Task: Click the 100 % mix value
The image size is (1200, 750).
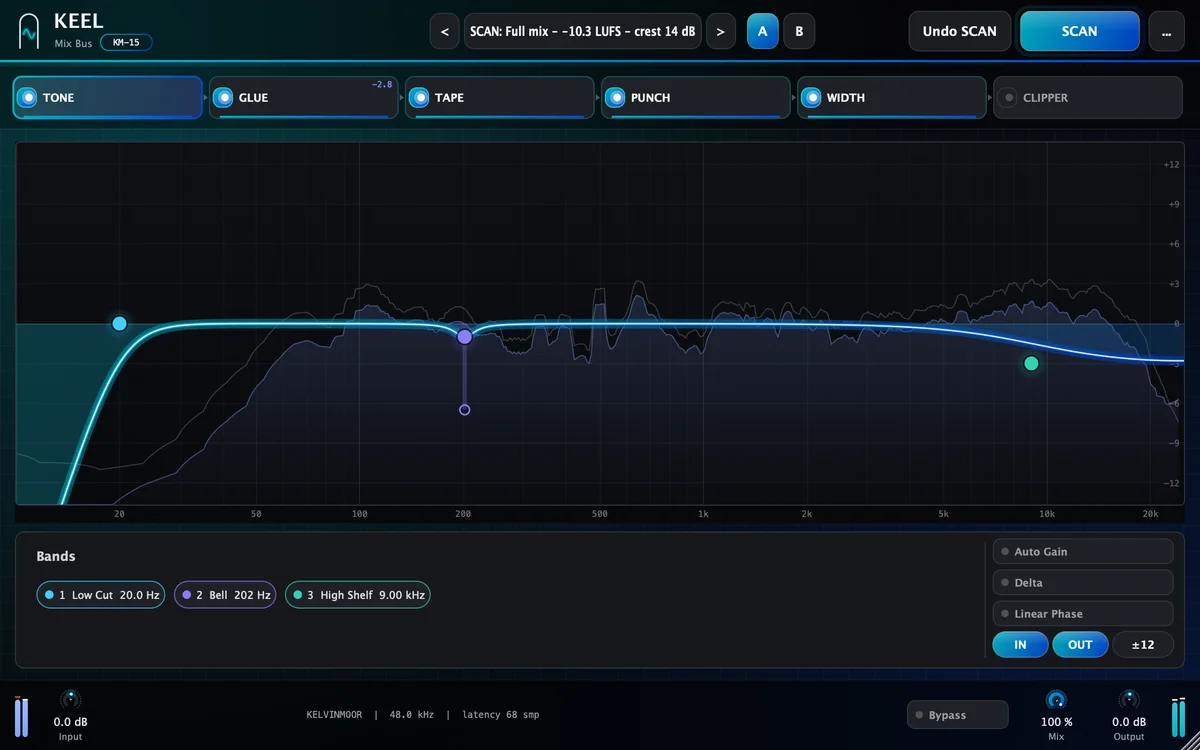Action: pyautogui.click(x=1056, y=722)
